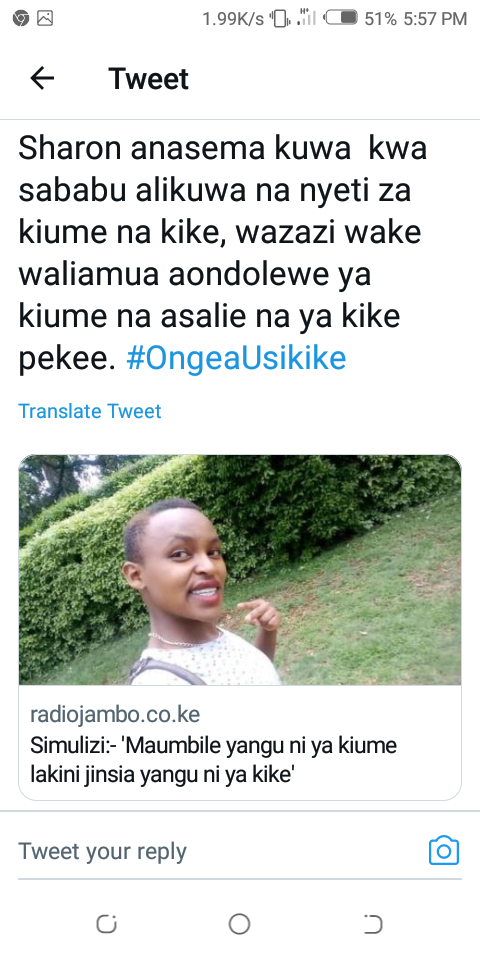The image size is (480, 960).
Task: Tap the tweet body text about Sharon
Action: [x=223, y=253]
